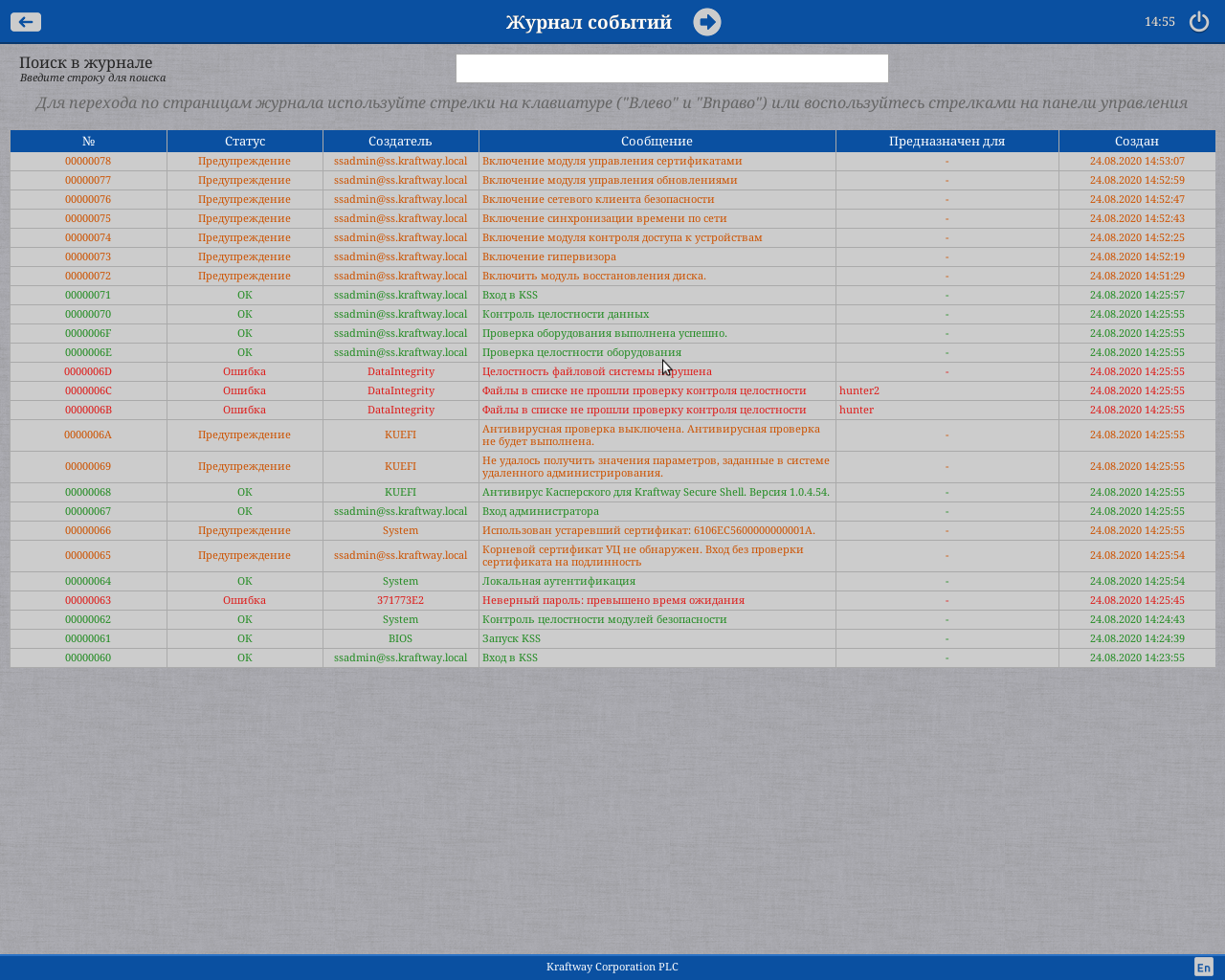Click the Предназначен для column header
1225x980 pixels.
pyautogui.click(x=947, y=141)
